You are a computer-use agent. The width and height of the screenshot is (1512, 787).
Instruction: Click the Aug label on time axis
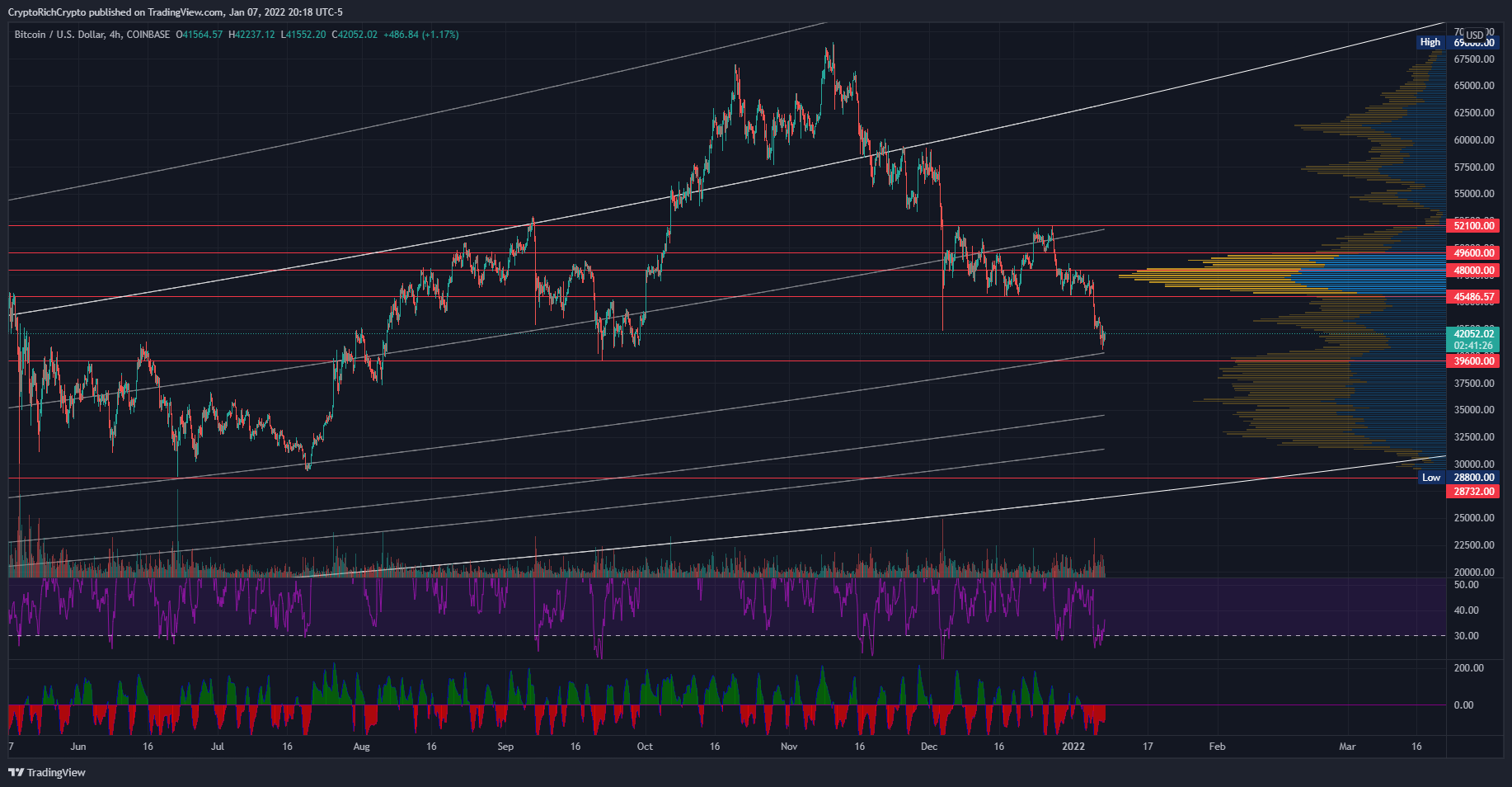(x=361, y=747)
